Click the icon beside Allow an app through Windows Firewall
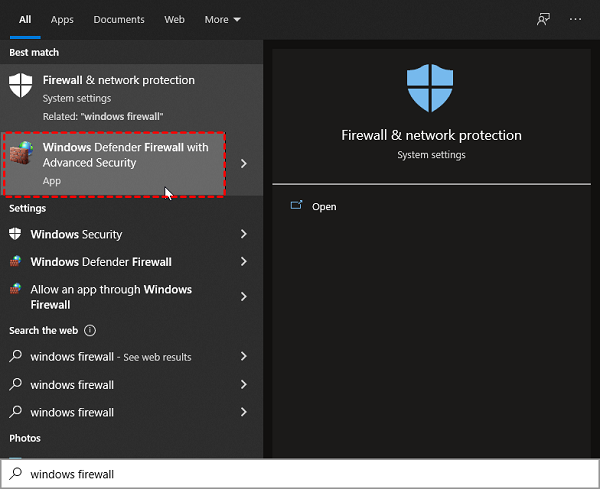The height and width of the screenshot is (489, 600). [x=15, y=289]
